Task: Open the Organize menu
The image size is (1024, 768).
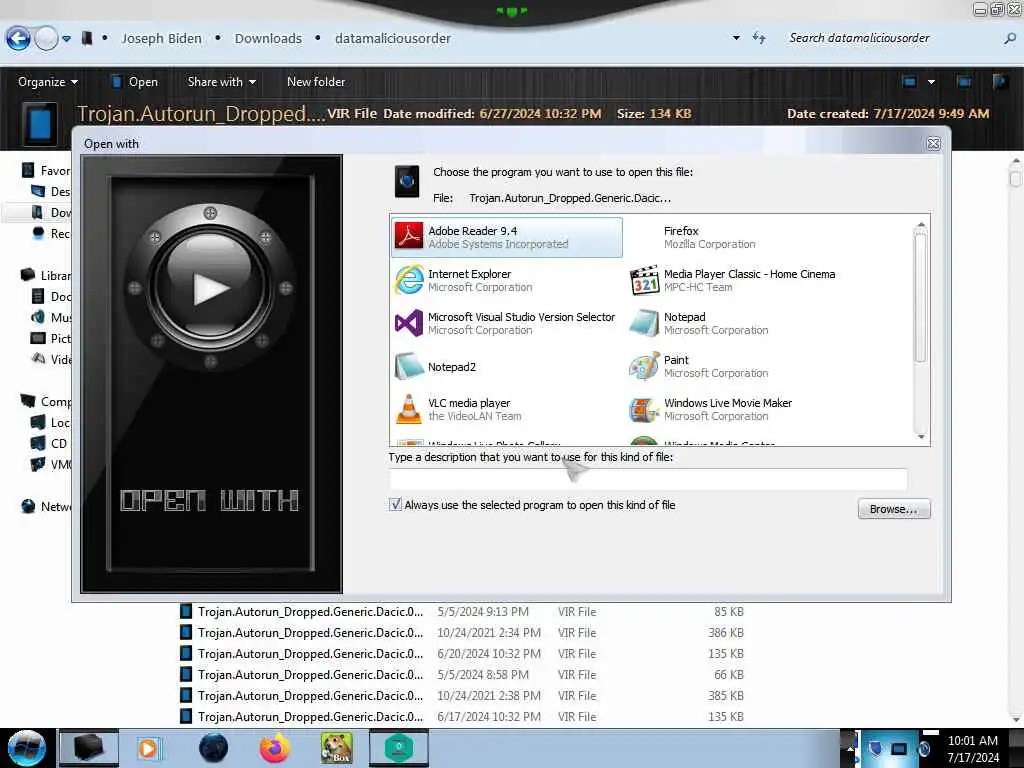Action: coord(48,82)
